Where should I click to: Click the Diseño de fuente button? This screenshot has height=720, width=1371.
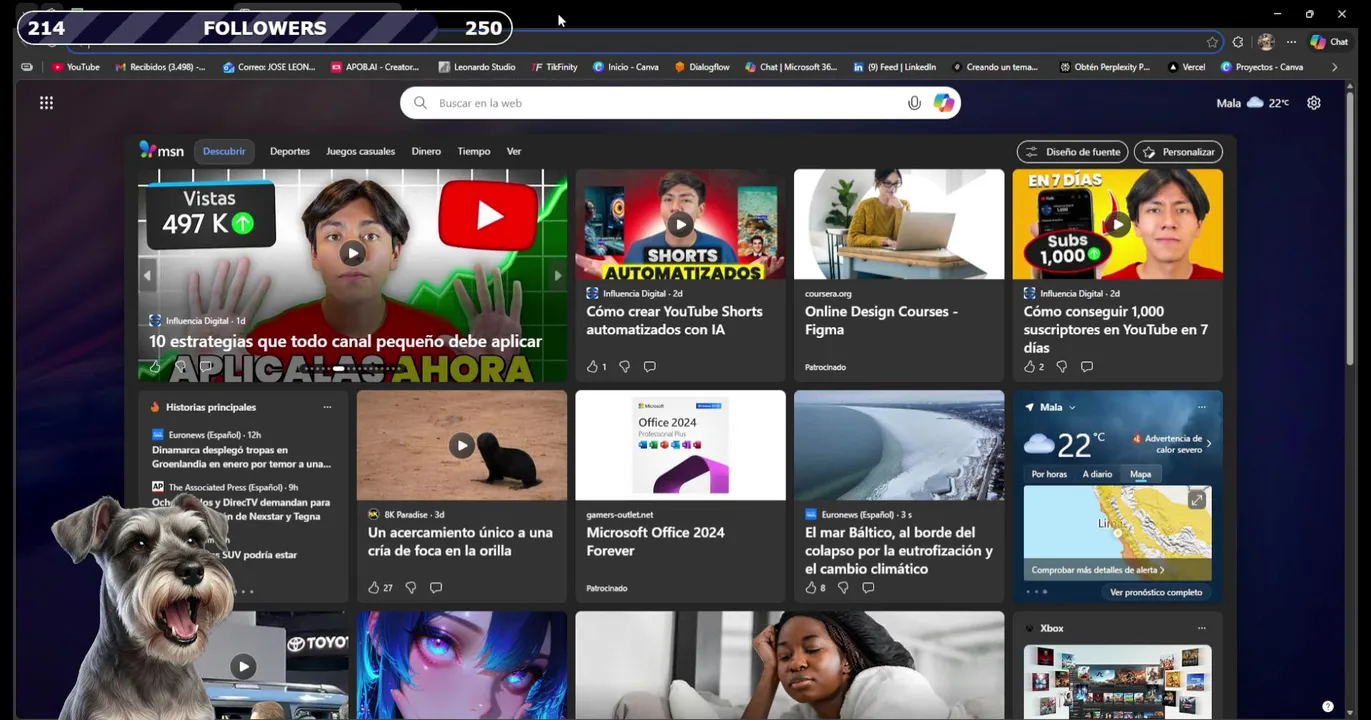click(1073, 152)
